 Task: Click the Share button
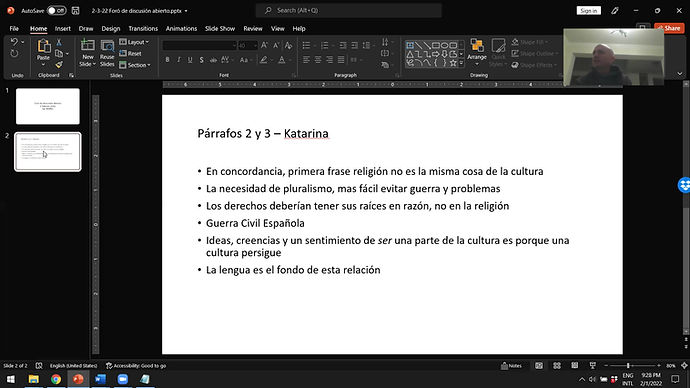[x=669, y=28]
